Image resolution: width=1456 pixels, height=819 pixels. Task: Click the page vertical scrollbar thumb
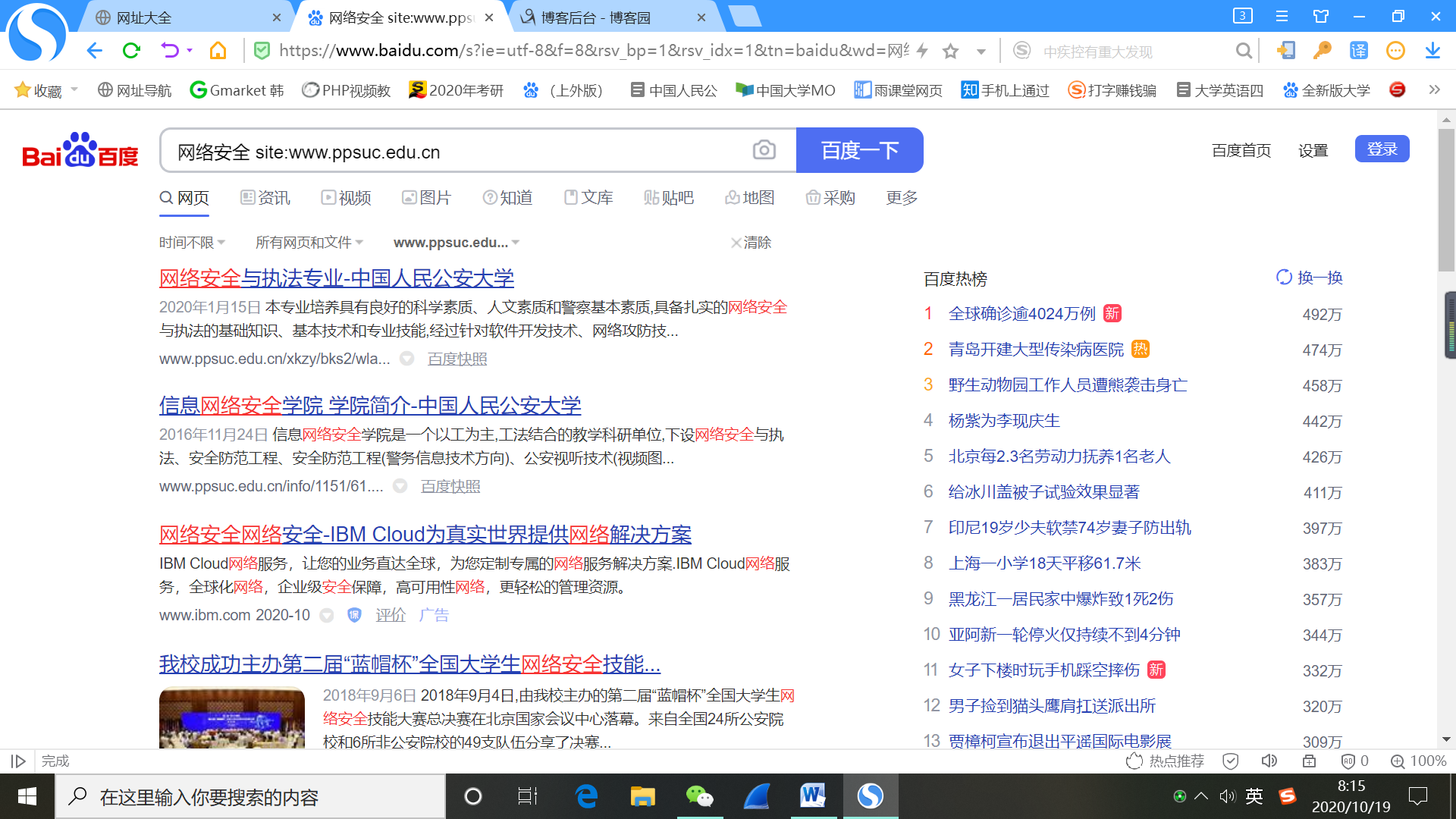pyautogui.click(x=1445, y=201)
